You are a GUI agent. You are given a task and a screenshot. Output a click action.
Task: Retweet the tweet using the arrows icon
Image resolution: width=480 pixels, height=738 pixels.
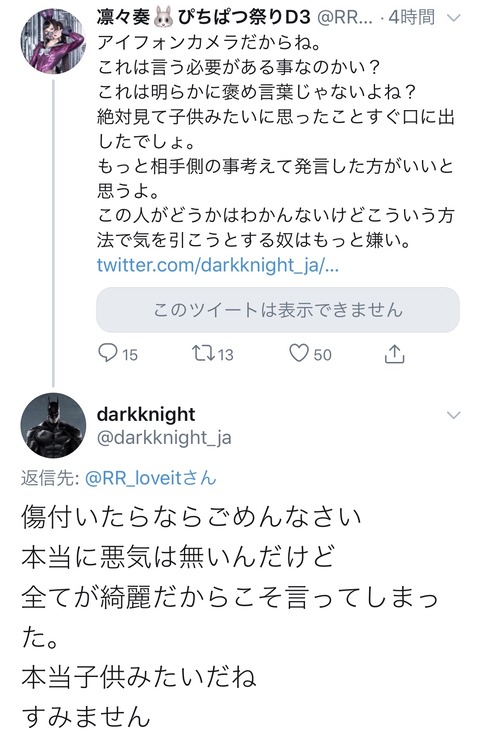(203, 353)
